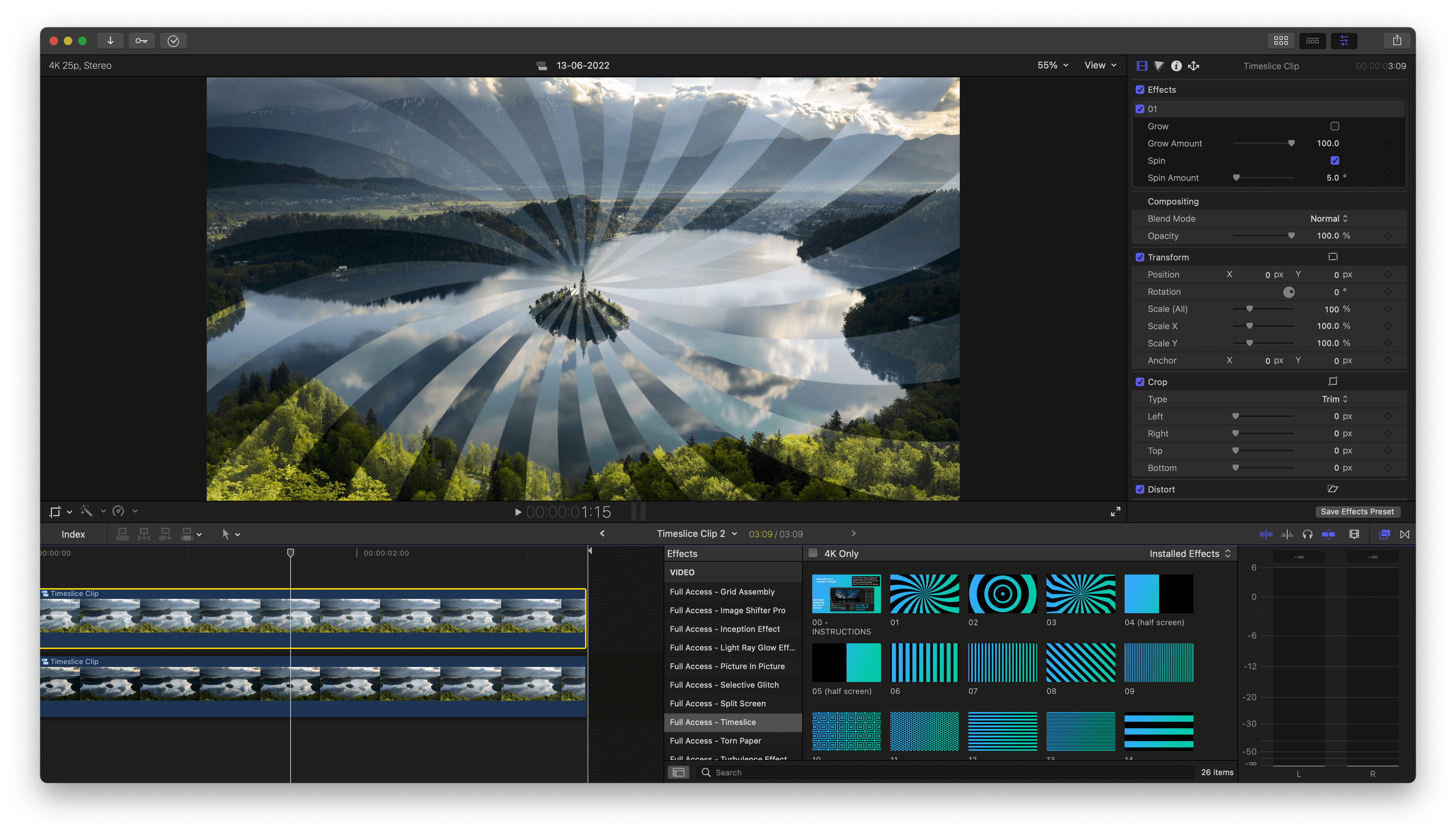This screenshot has height=836, width=1456.
Task: Go back in timeline history arrow
Action: pos(602,533)
